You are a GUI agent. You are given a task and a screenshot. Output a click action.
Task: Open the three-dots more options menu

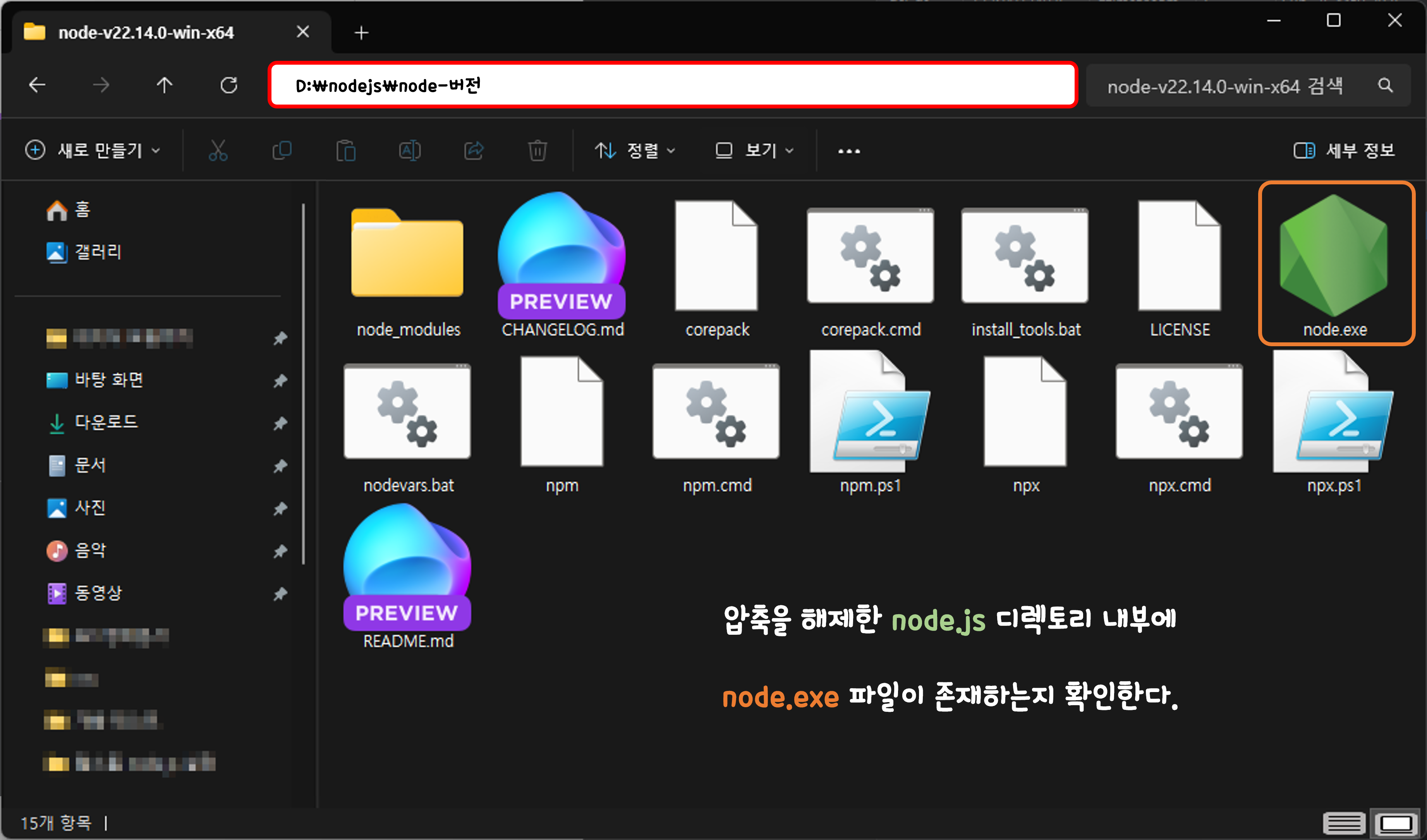[x=849, y=151]
